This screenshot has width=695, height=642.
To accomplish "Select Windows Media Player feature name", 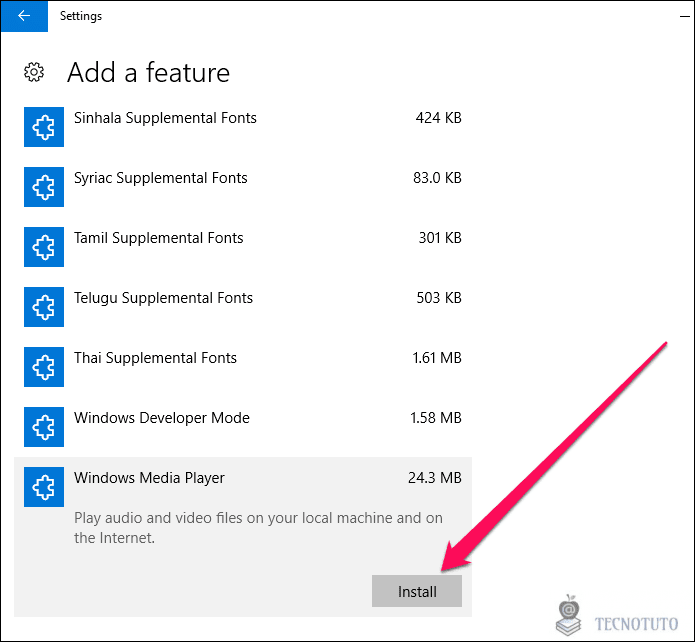I will pyautogui.click(x=149, y=478).
